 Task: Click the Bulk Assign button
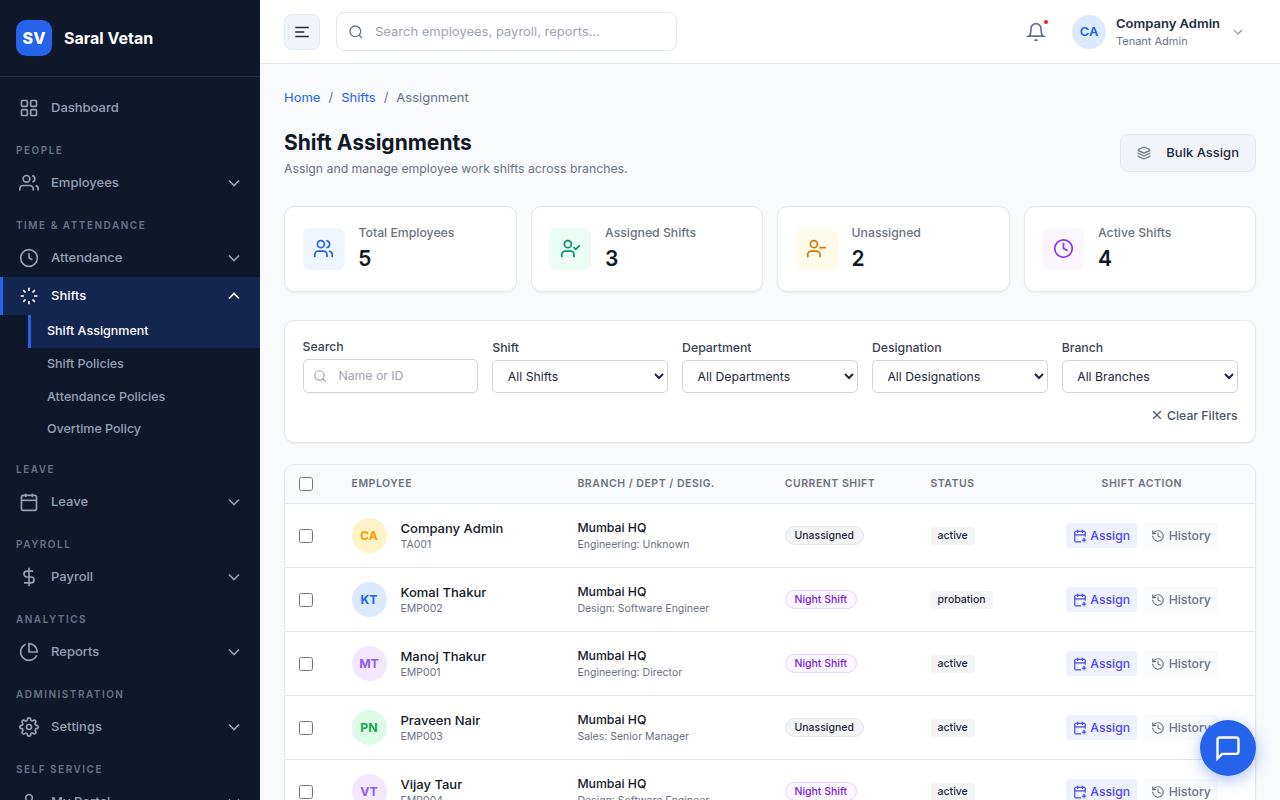pos(1188,153)
